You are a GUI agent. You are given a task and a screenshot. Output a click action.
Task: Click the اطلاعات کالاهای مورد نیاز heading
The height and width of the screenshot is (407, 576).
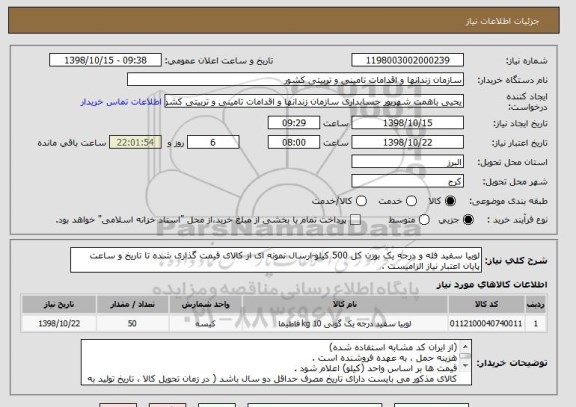coord(492,284)
